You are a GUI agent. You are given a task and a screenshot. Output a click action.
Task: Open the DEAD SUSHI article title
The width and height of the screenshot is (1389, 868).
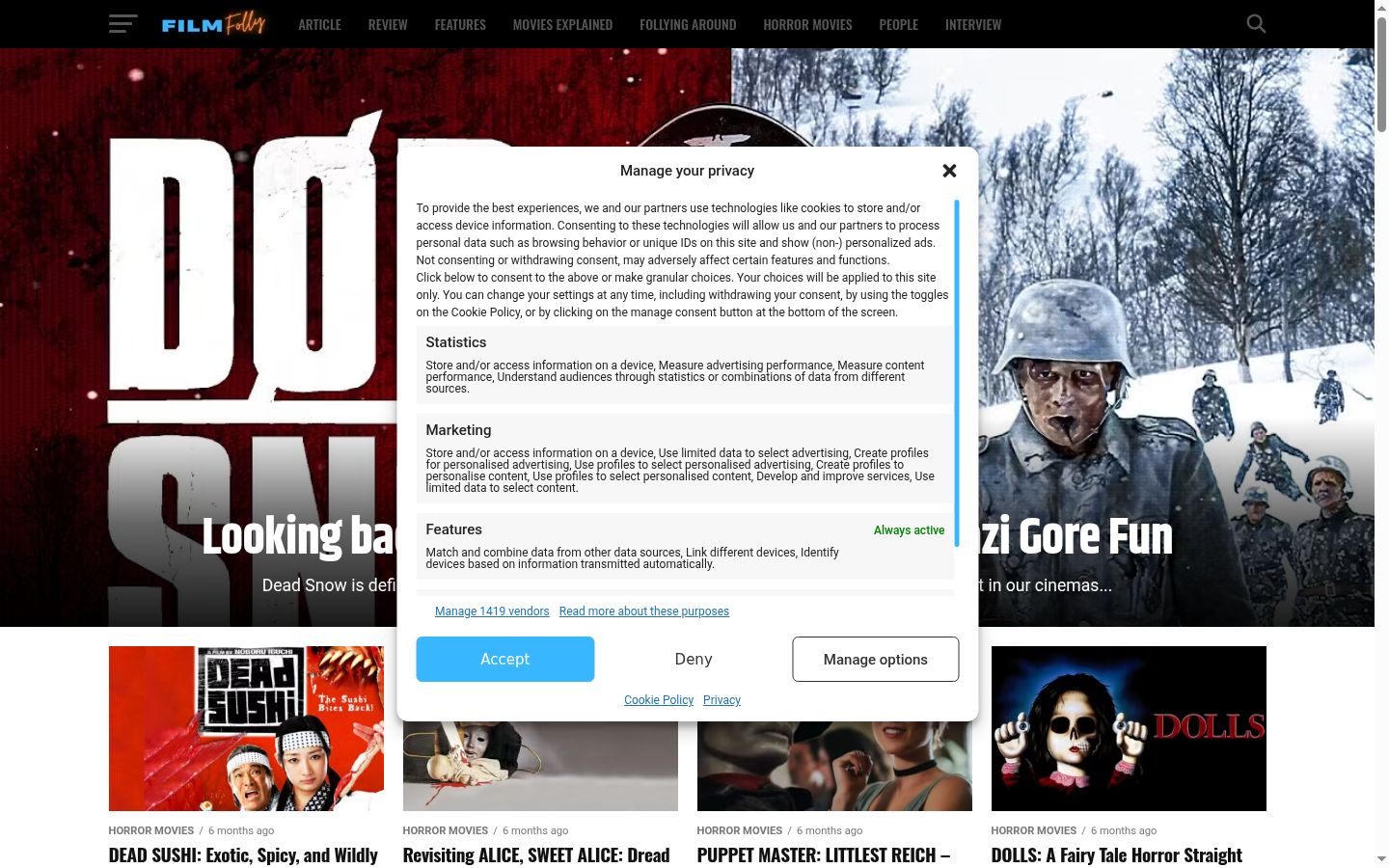pyautogui.click(x=243, y=855)
